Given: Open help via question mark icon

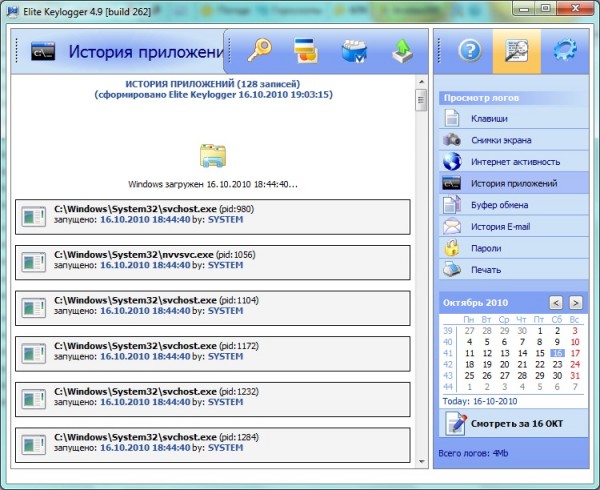Looking at the screenshot, I should pos(470,50).
